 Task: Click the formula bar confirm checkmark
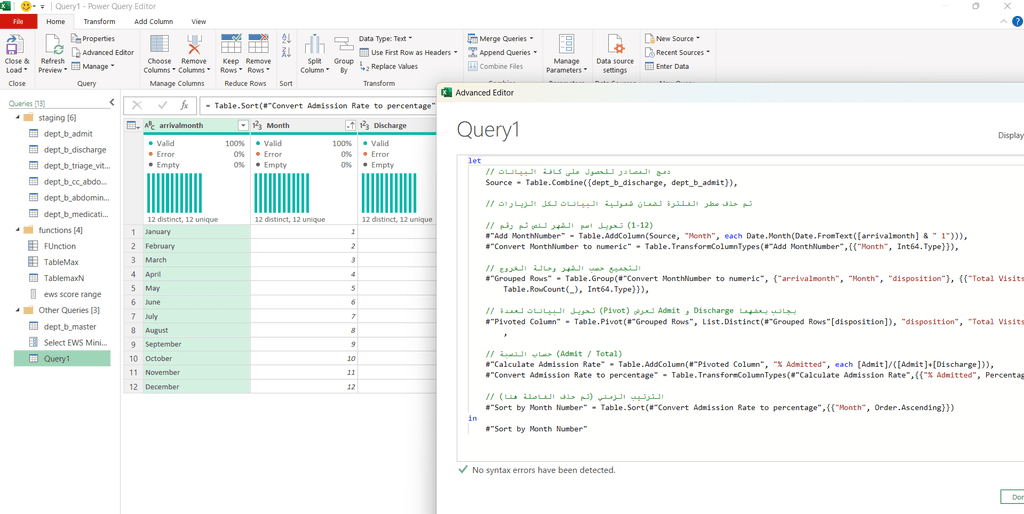pos(162,104)
